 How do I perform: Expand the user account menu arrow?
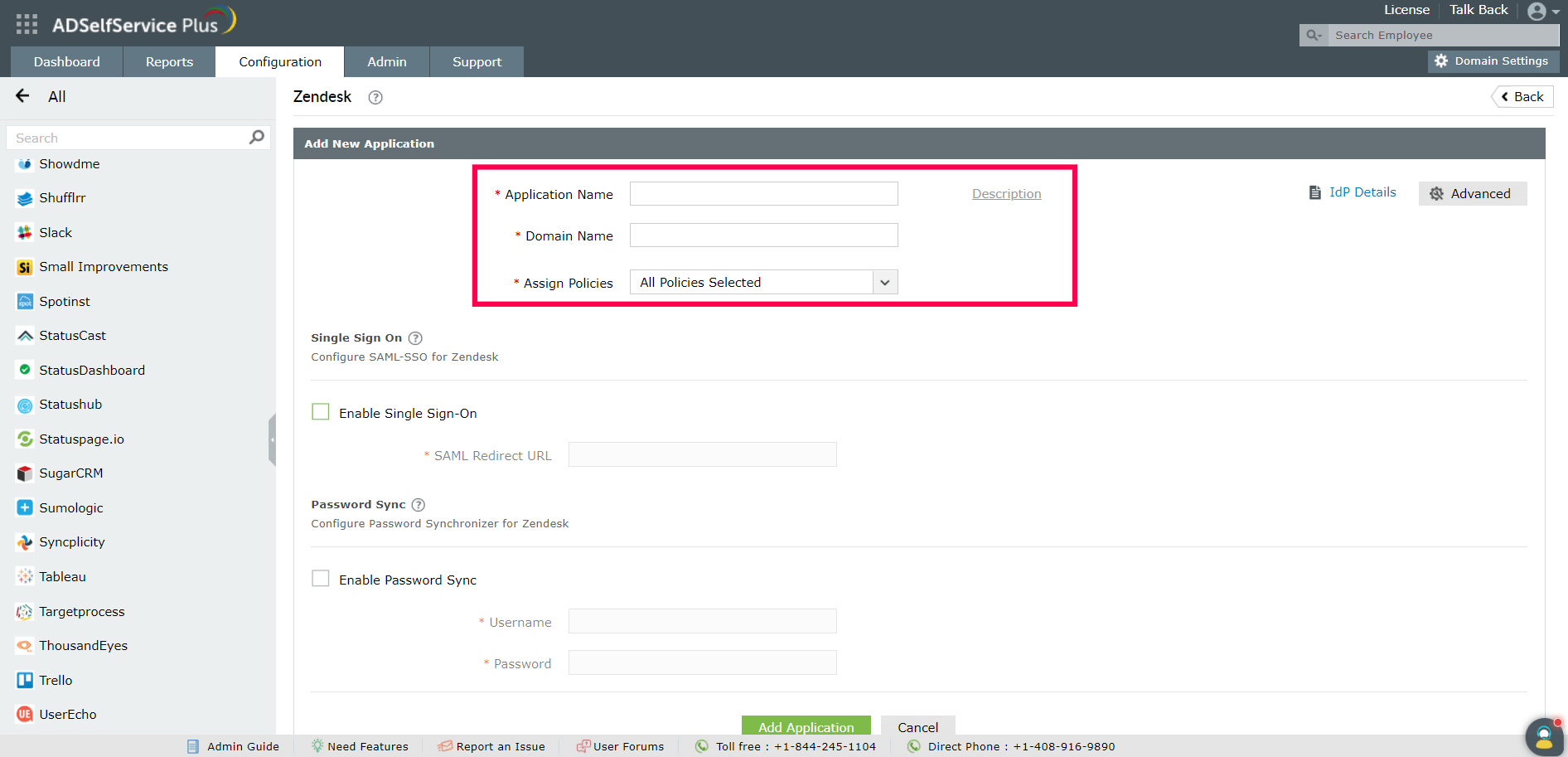[x=1556, y=12]
